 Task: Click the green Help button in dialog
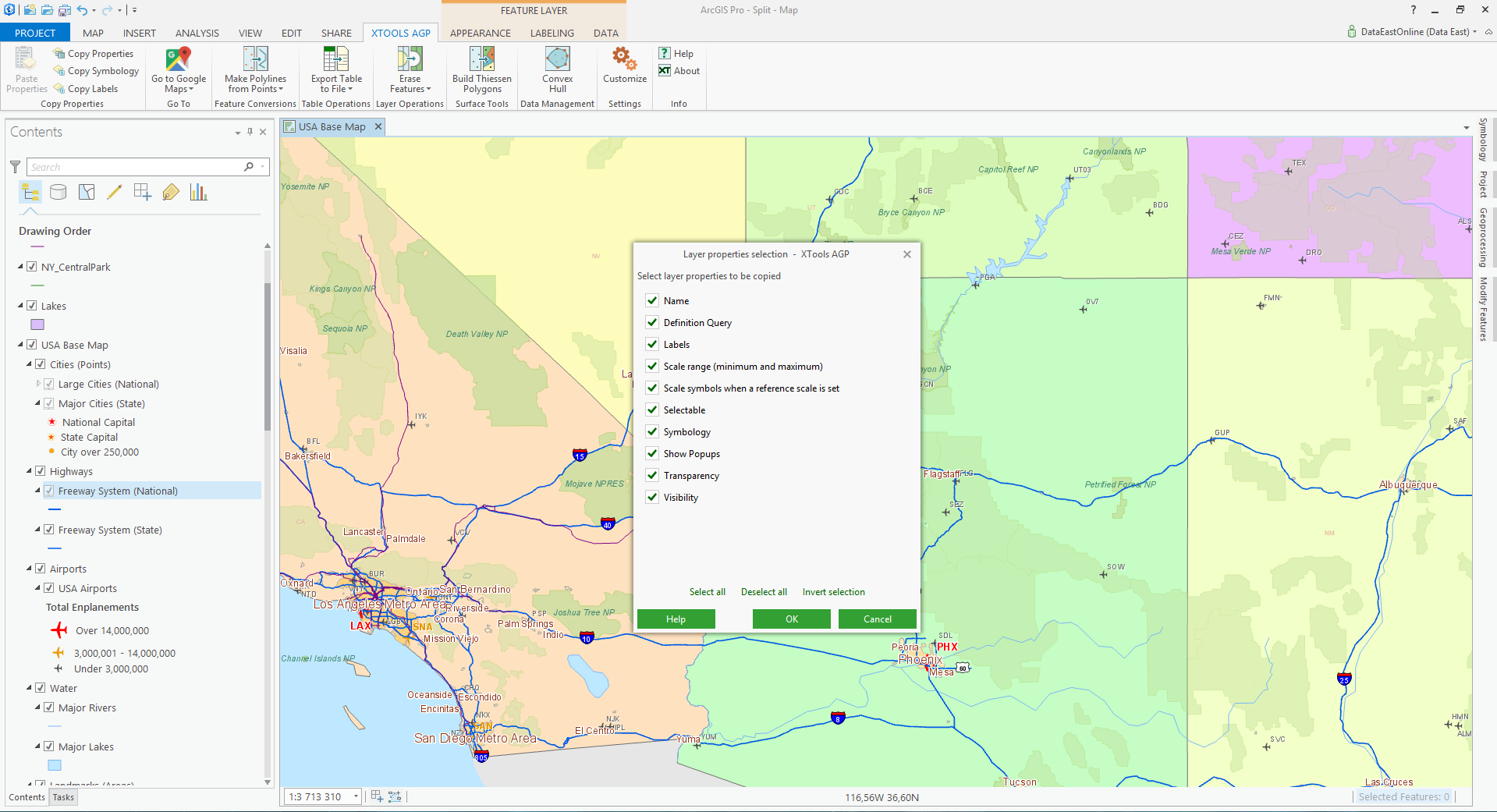click(676, 619)
